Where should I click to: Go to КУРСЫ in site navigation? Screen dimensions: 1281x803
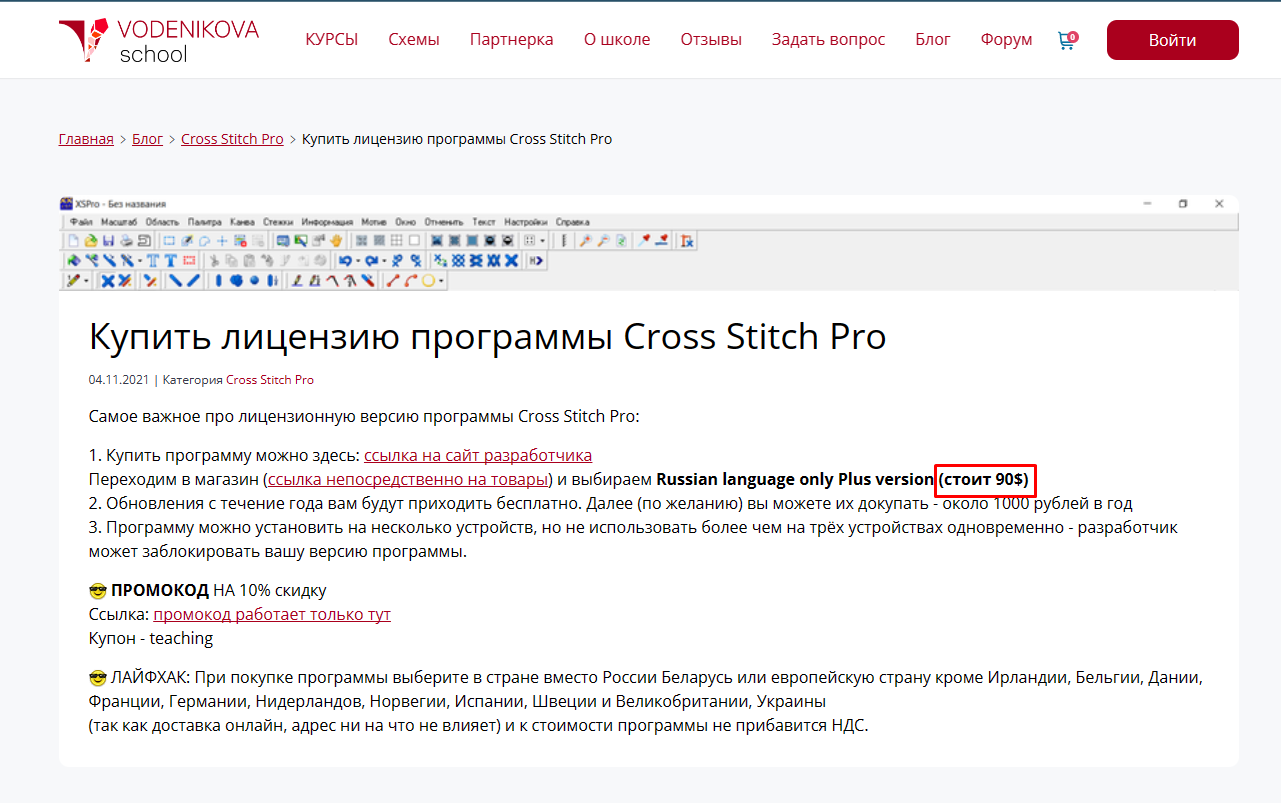click(331, 40)
